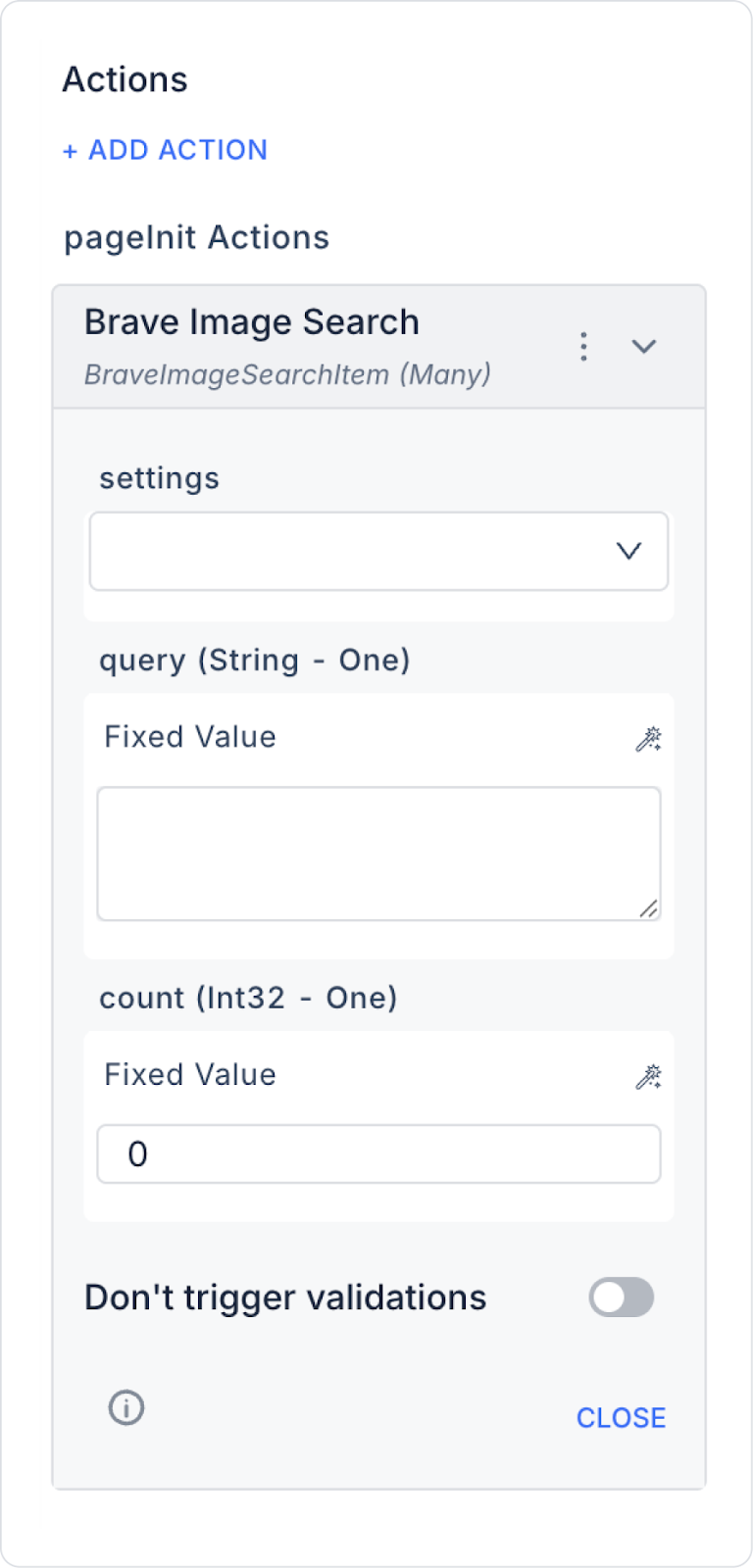
Task: Click the magic wand icon beside query Fixed Value
Action: 648,739
